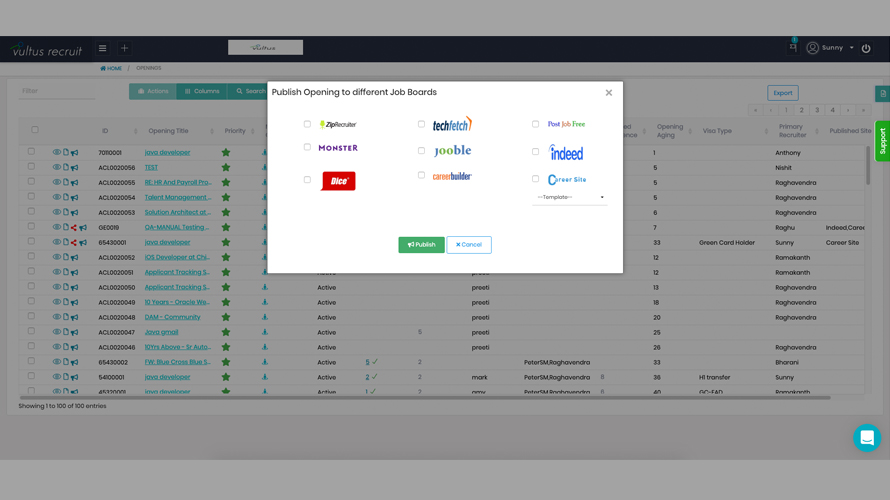
Task: Click the Indeed logo
Action: [566, 153]
